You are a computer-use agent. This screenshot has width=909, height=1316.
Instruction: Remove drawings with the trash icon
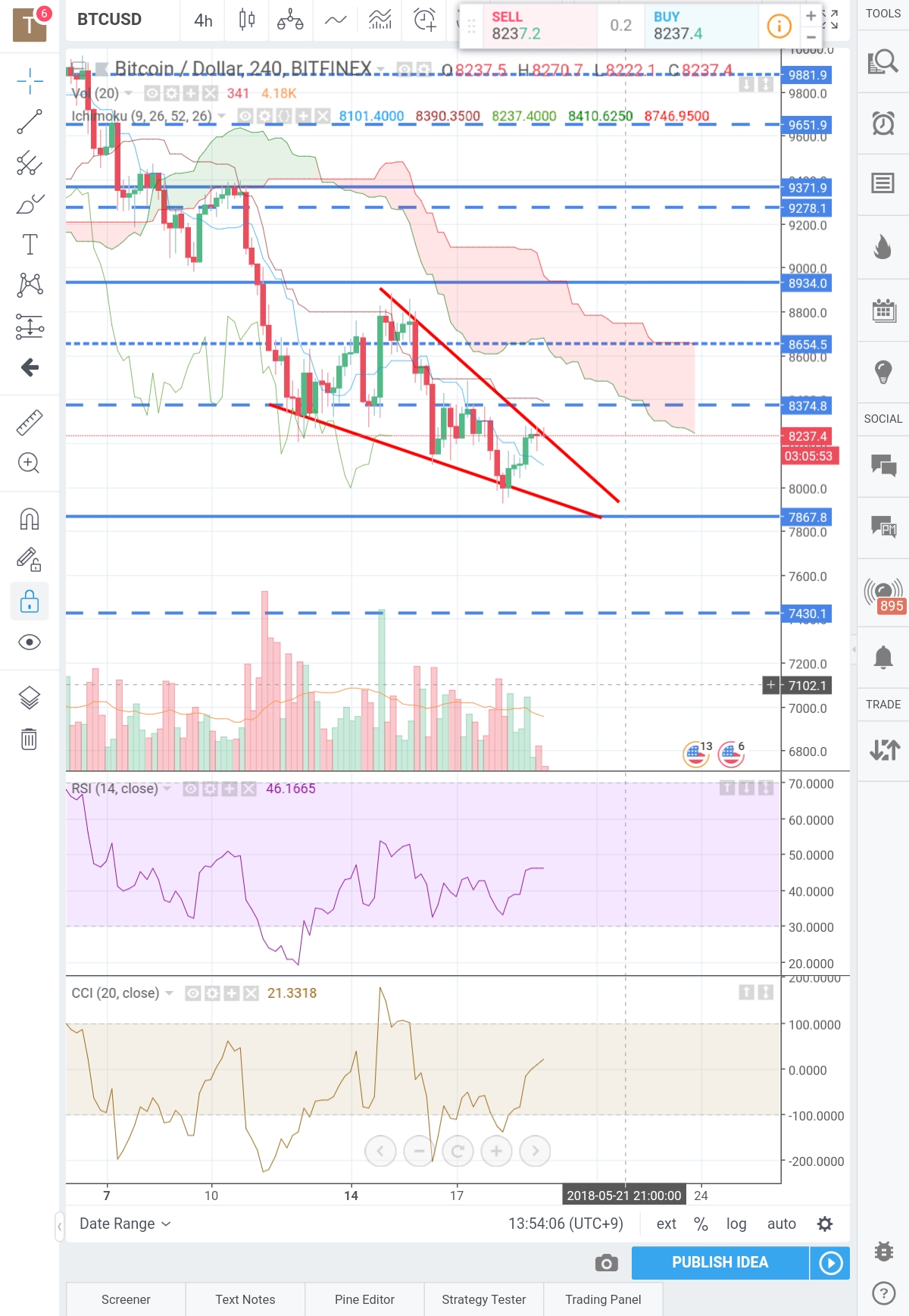pyautogui.click(x=30, y=739)
